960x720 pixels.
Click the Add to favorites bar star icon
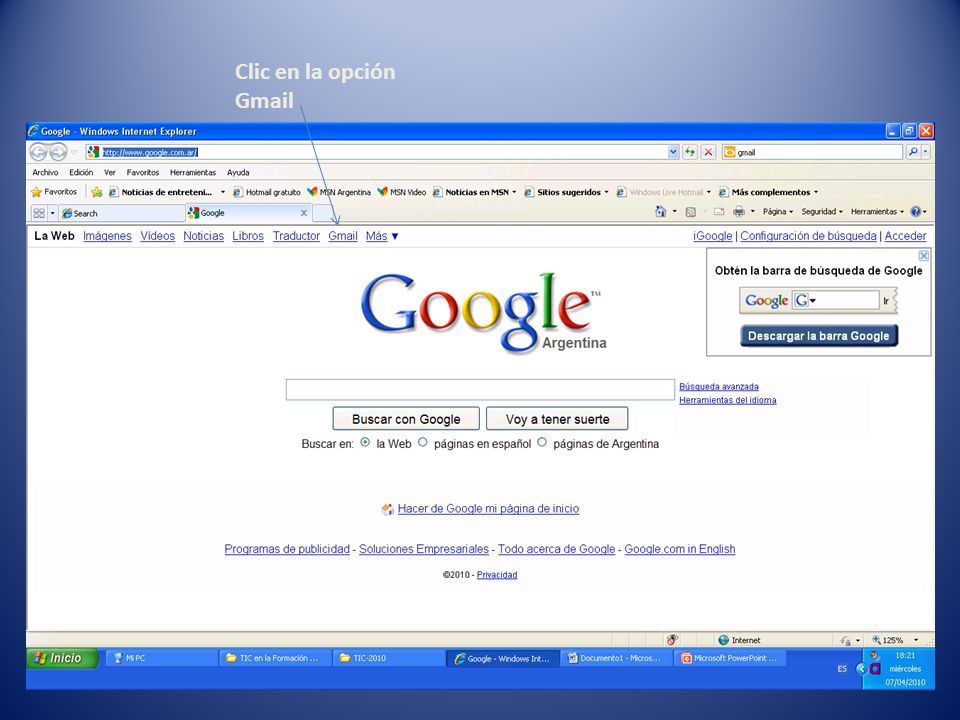tap(97, 192)
